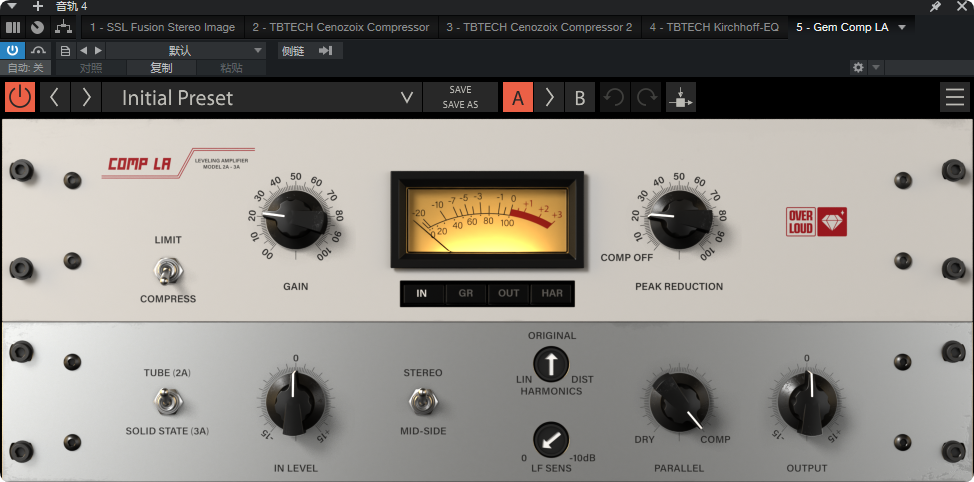Pin the plugin window
Viewport: 974px width, 482px height.
(x=935, y=6)
